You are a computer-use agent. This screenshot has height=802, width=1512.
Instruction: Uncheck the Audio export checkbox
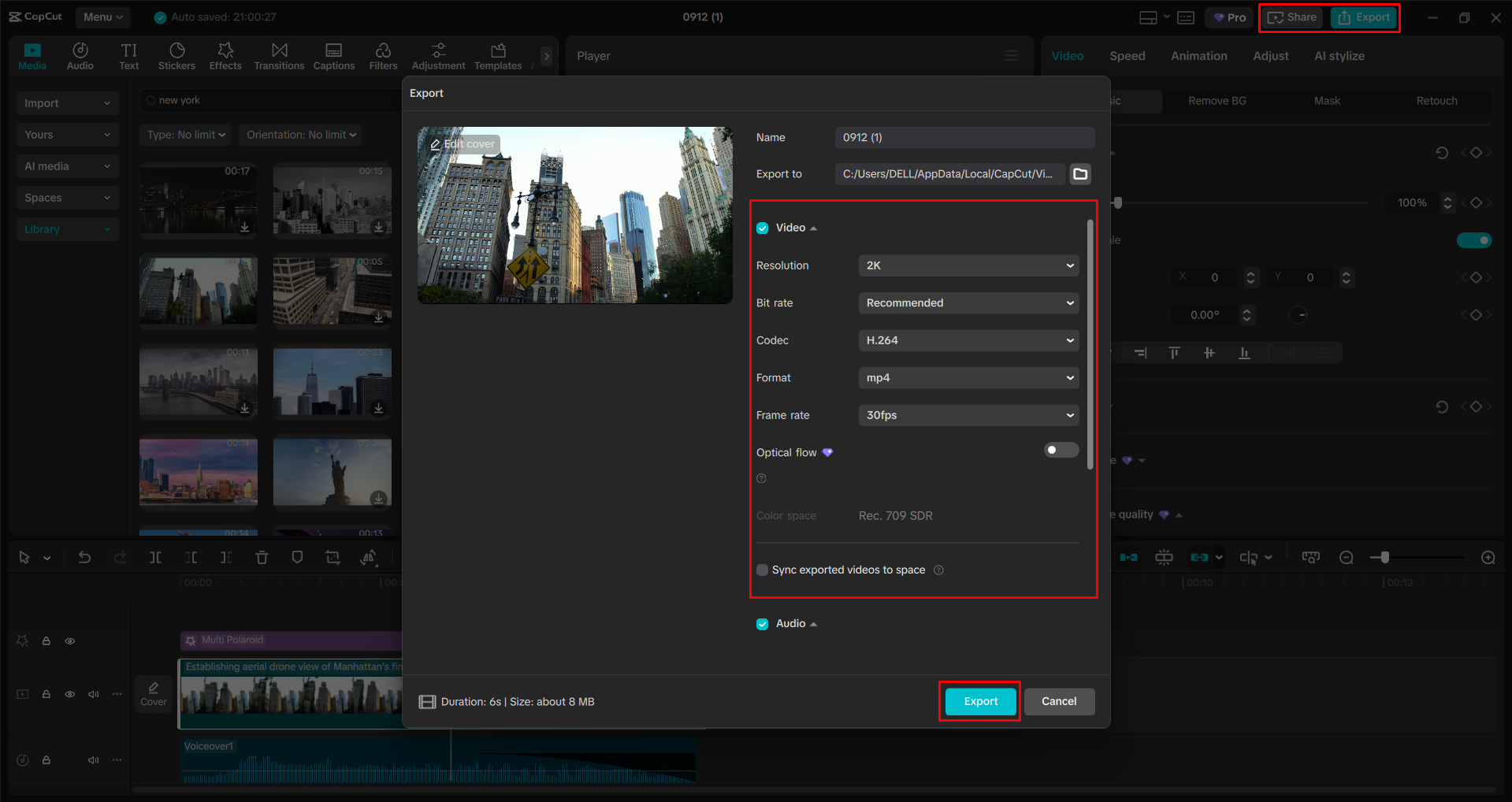[761, 623]
